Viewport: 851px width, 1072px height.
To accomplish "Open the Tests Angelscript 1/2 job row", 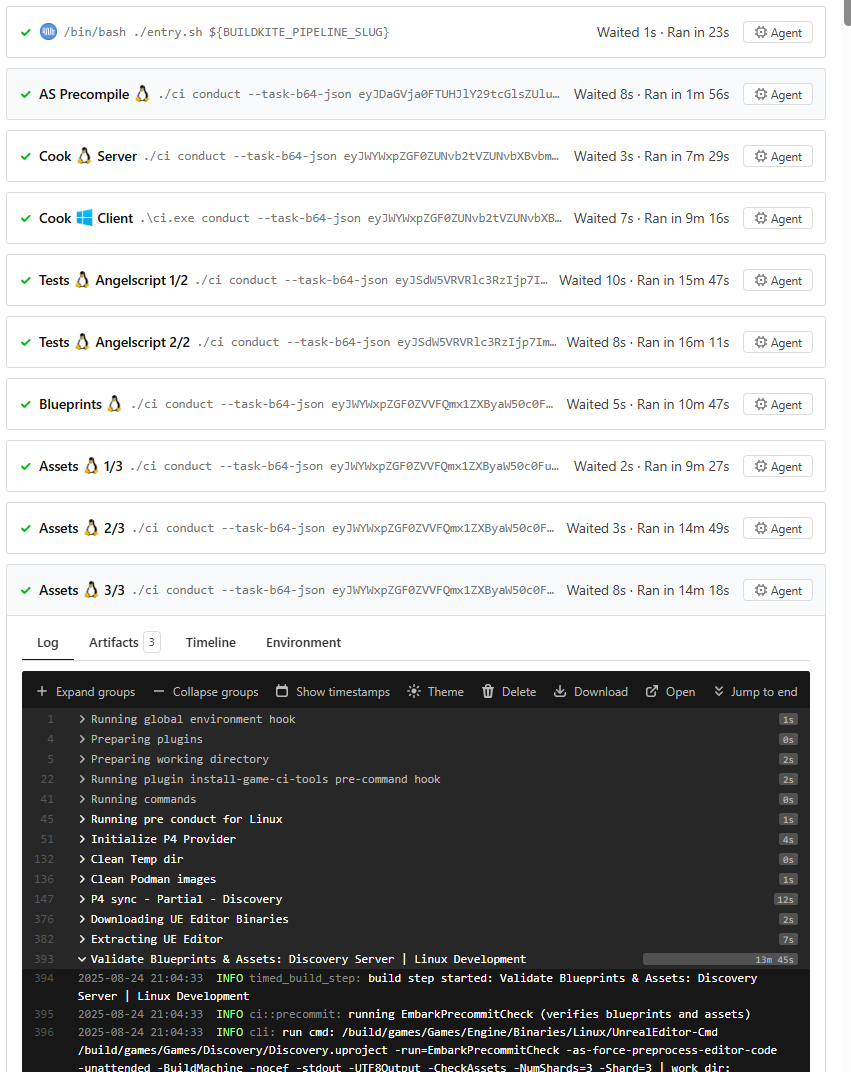I will [x=416, y=280].
